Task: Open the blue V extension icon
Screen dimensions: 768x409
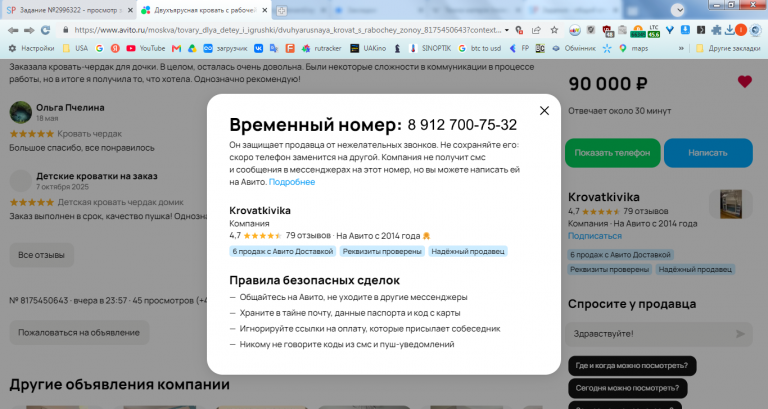Action: (670, 30)
